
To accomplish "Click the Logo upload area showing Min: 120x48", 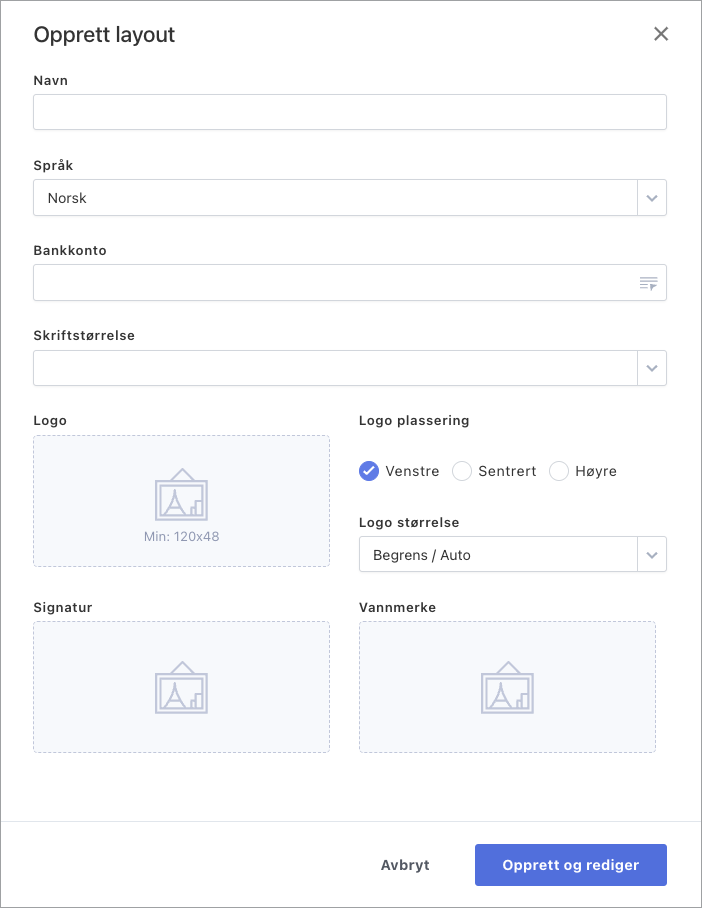I will click(x=181, y=501).
